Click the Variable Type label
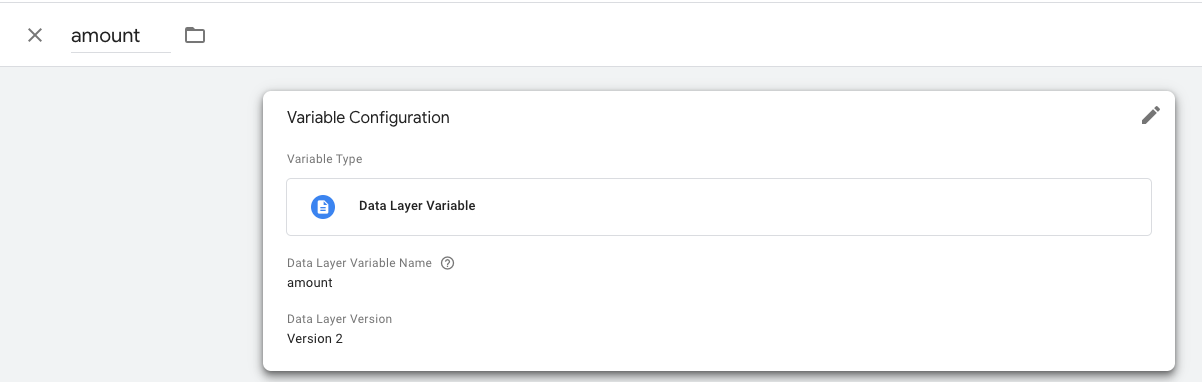This screenshot has height=382, width=1202. pos(325,159)
